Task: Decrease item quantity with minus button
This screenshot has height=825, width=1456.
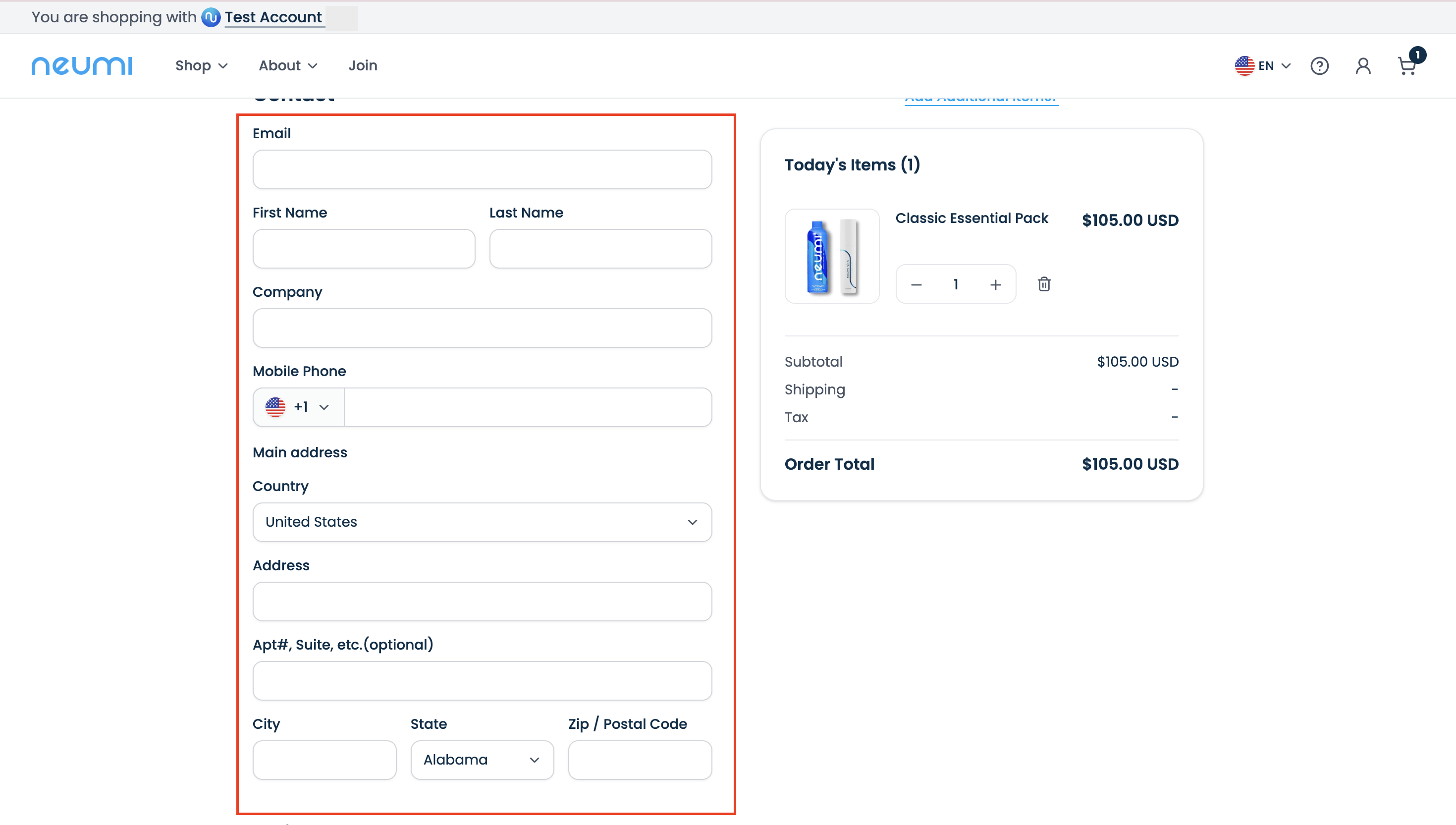Action: click(x=916, y=284)
